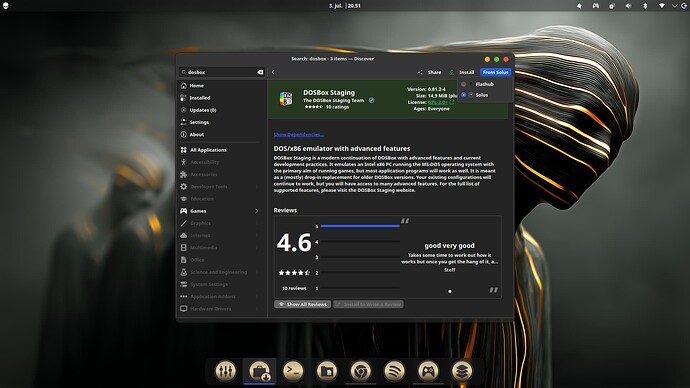Click the review carousel page dot
The image size is (690, 388).
[x=450, y=291]
